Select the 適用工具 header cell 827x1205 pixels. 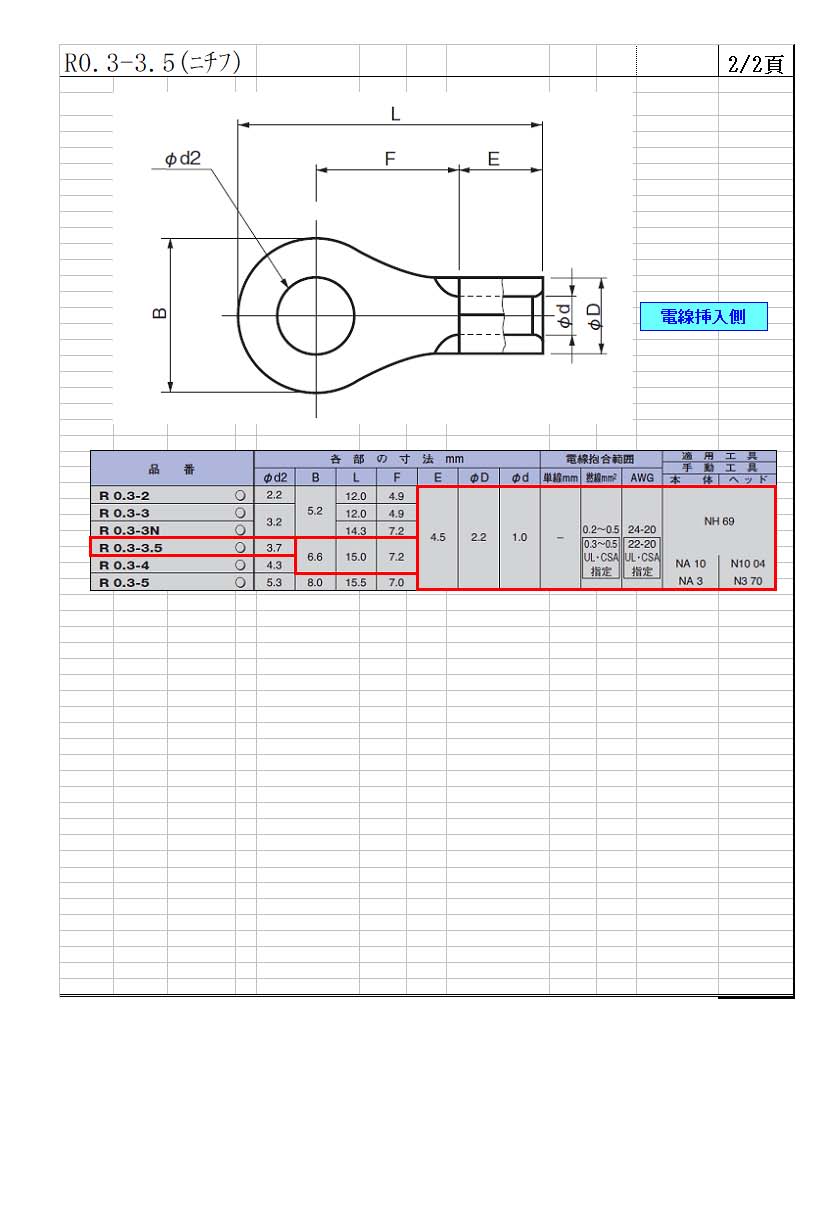coord(719,455)
